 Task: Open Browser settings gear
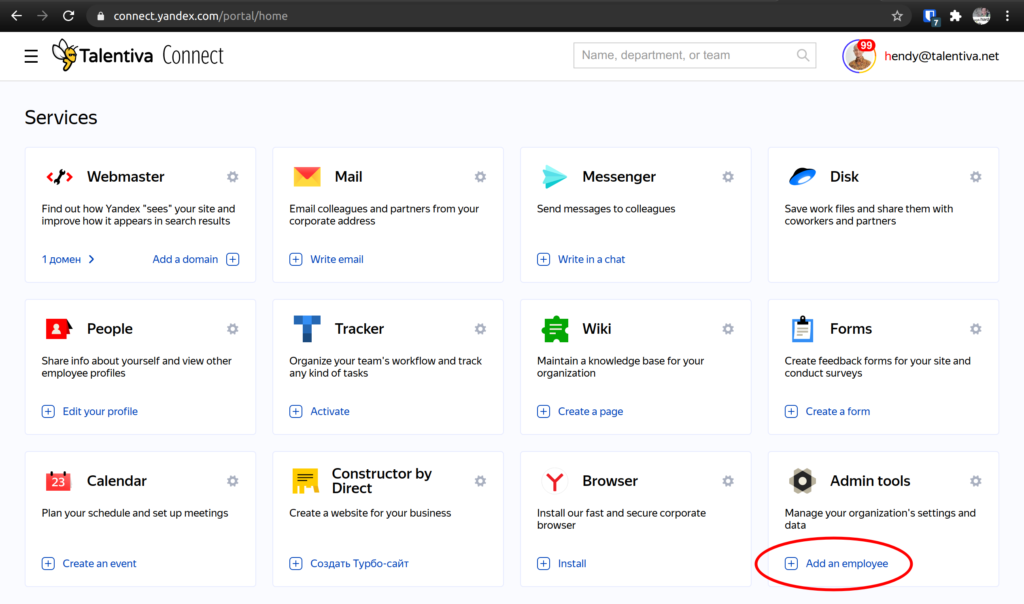(x=728, y=481)
